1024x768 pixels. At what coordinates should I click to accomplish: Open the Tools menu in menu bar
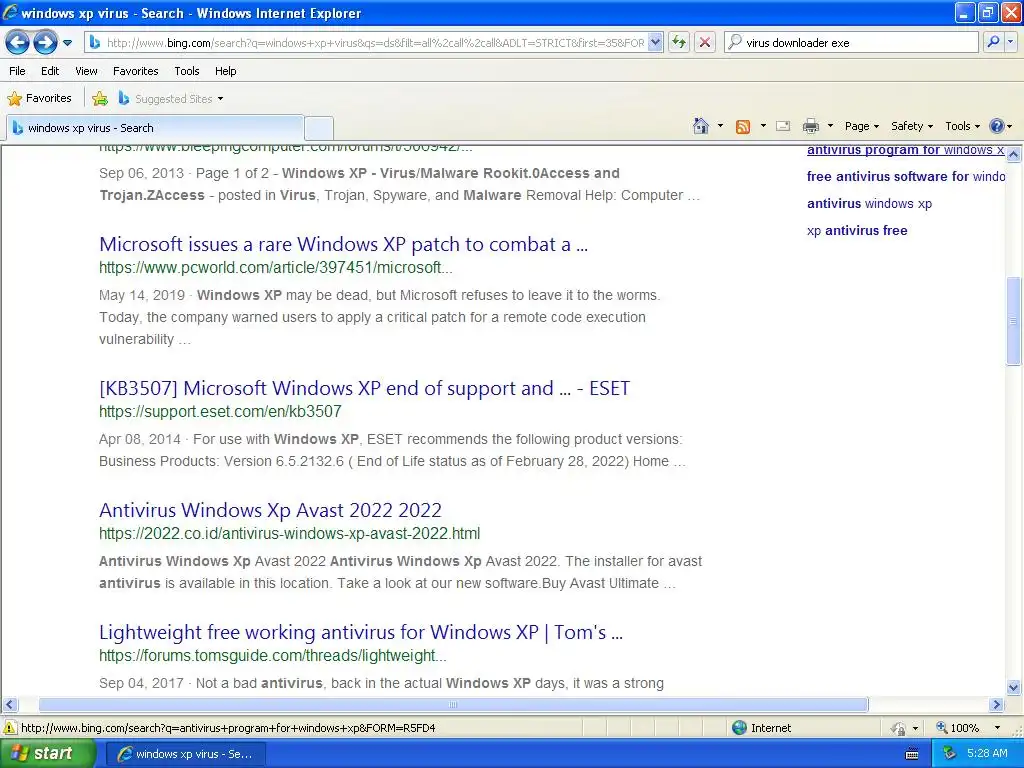click(x=187, y=71)
